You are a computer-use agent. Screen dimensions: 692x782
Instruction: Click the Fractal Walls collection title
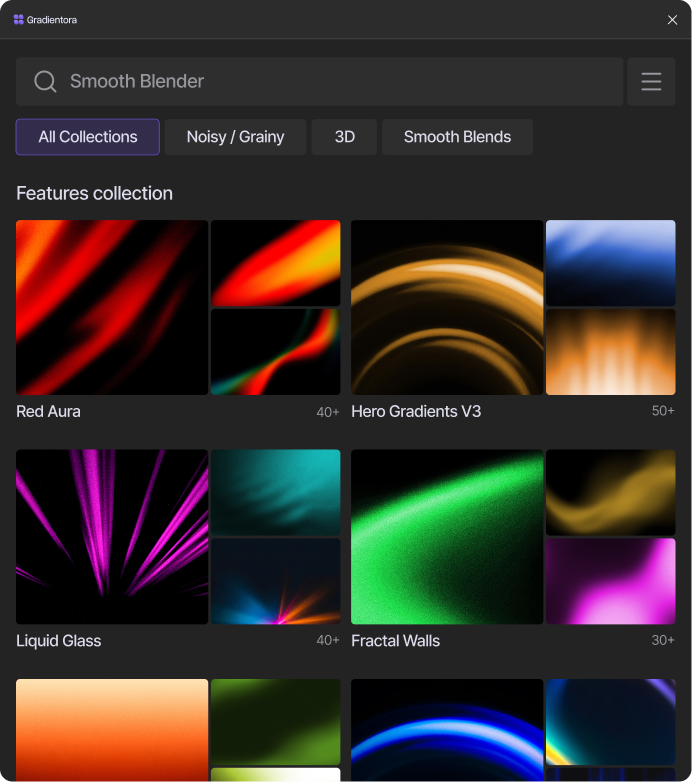395,641
